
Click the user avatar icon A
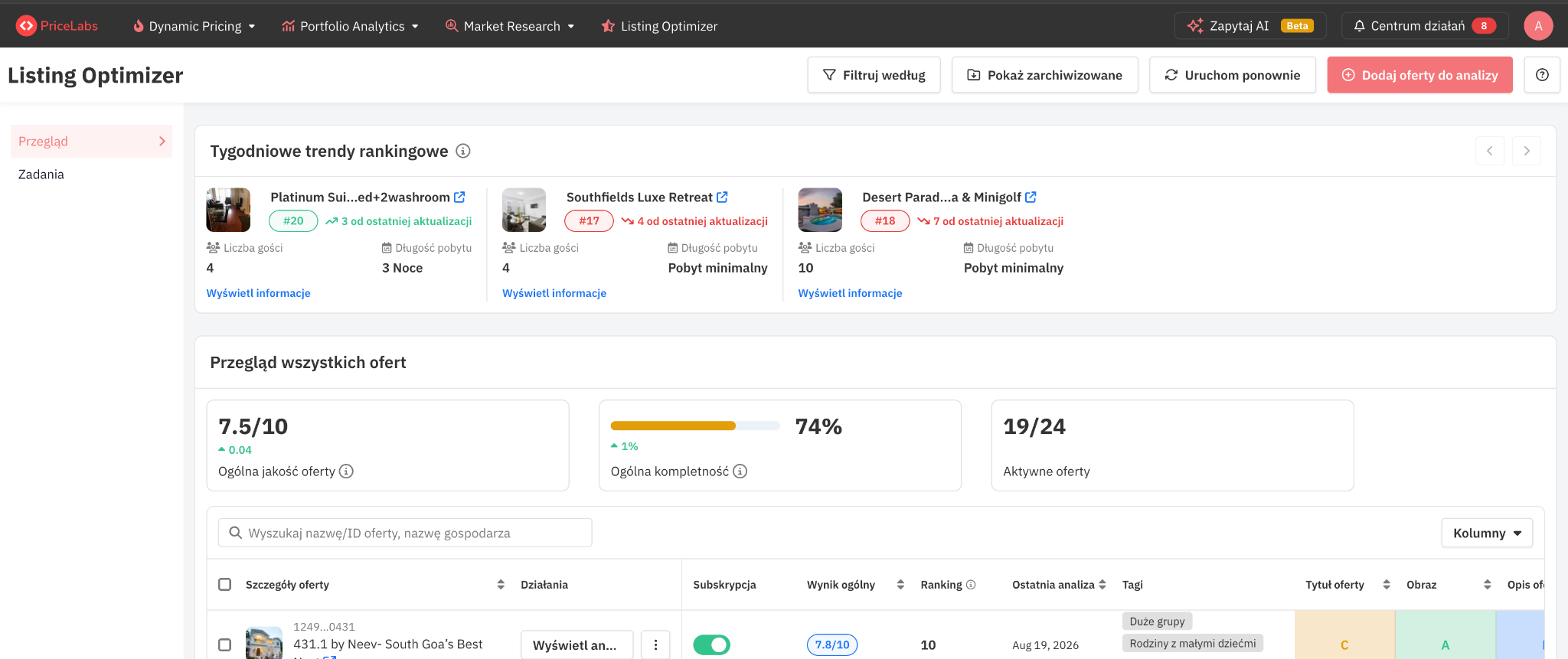pos(1538,26)
